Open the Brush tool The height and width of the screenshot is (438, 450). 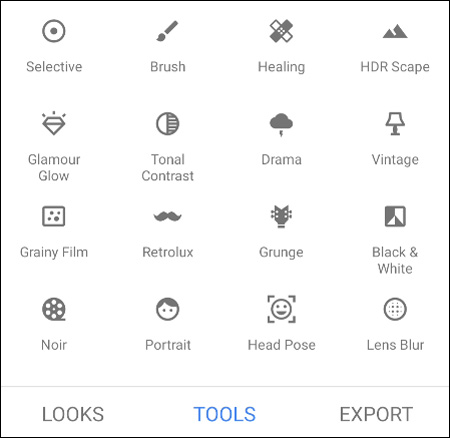coord(167,31)
